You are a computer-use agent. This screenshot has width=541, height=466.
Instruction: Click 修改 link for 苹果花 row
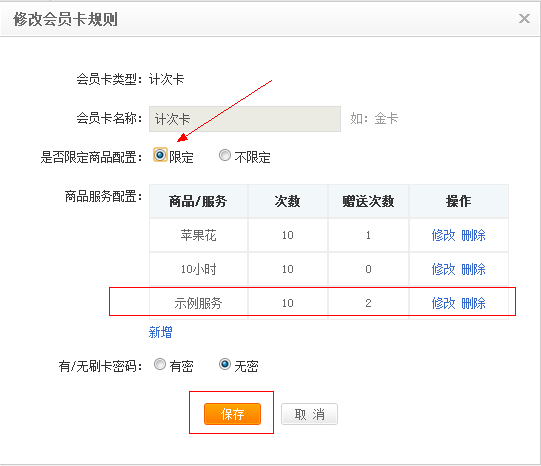pyautogui.click(x=443, y=235)
